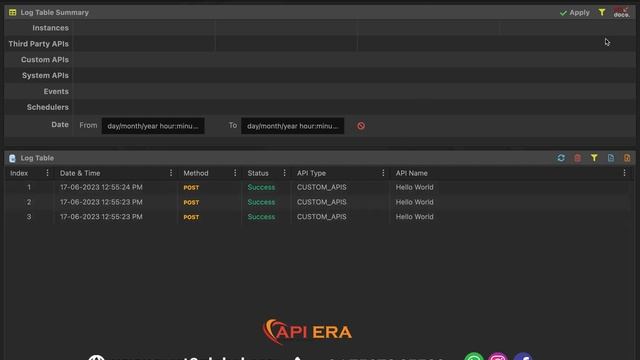Refresh the Log Table
Screen dimensions: 640x360
click(x=561, y=158)
